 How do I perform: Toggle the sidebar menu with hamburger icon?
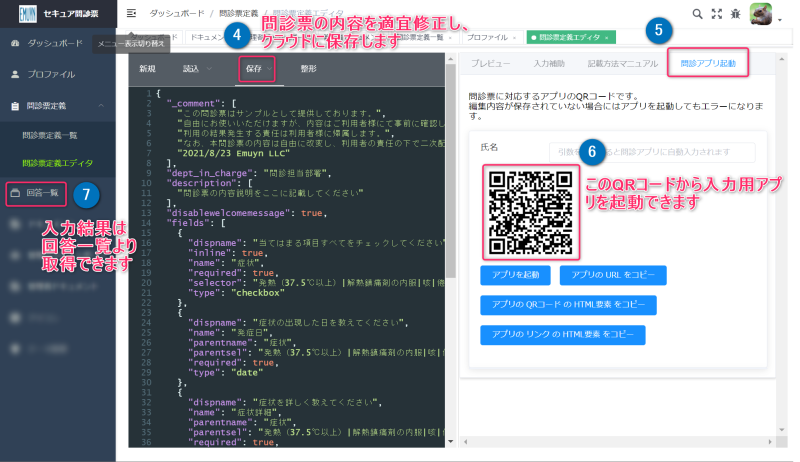pos(131,13)
